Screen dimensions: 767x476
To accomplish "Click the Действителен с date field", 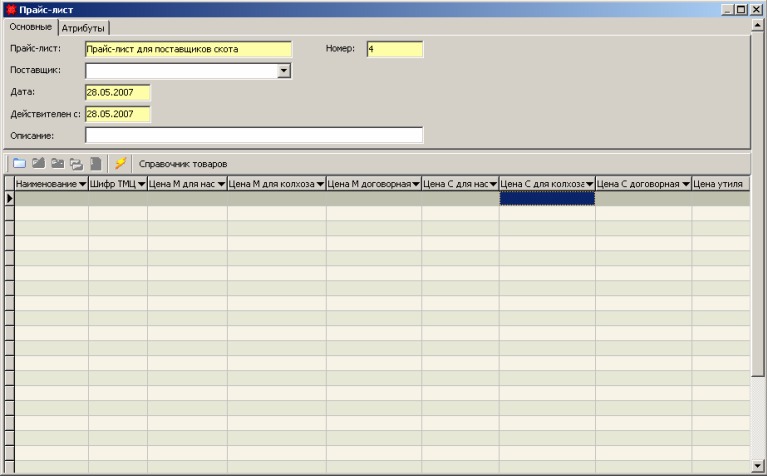I will 117,114.
